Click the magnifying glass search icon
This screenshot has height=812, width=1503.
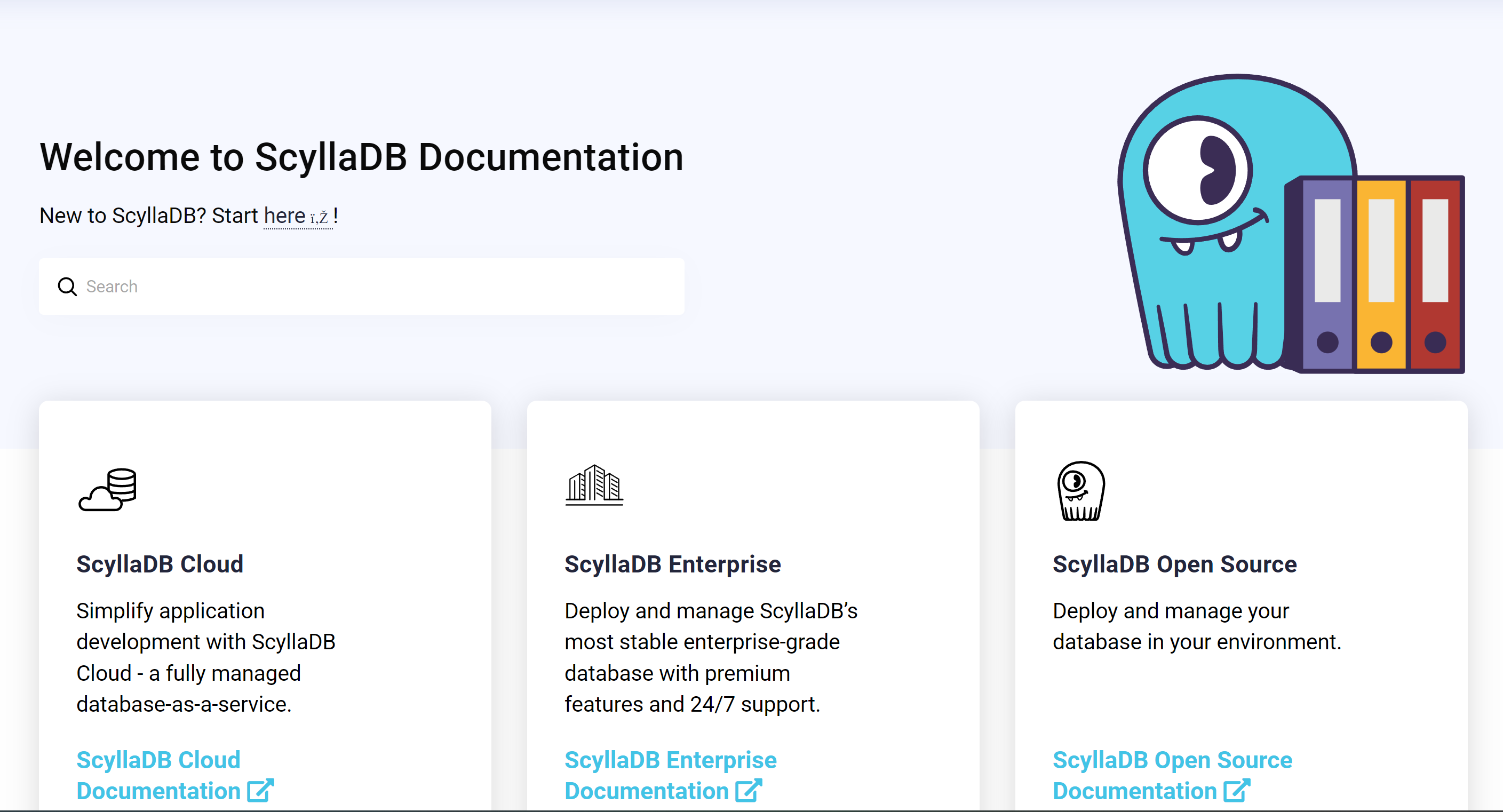point(67,286)
